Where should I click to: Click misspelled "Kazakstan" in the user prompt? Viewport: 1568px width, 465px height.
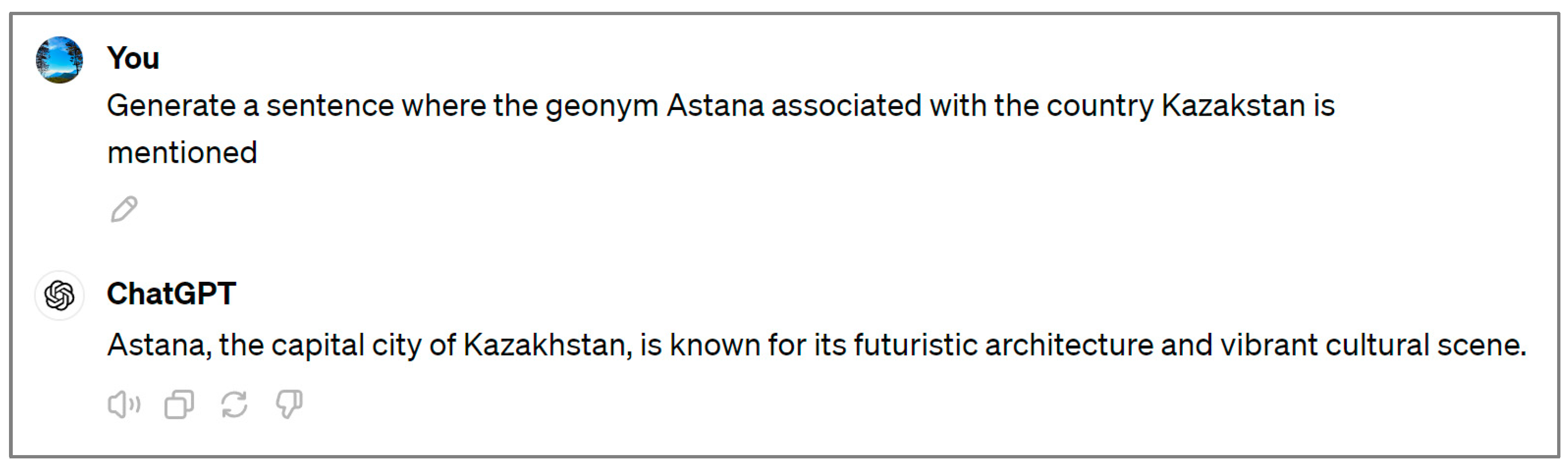(1232, 106)
